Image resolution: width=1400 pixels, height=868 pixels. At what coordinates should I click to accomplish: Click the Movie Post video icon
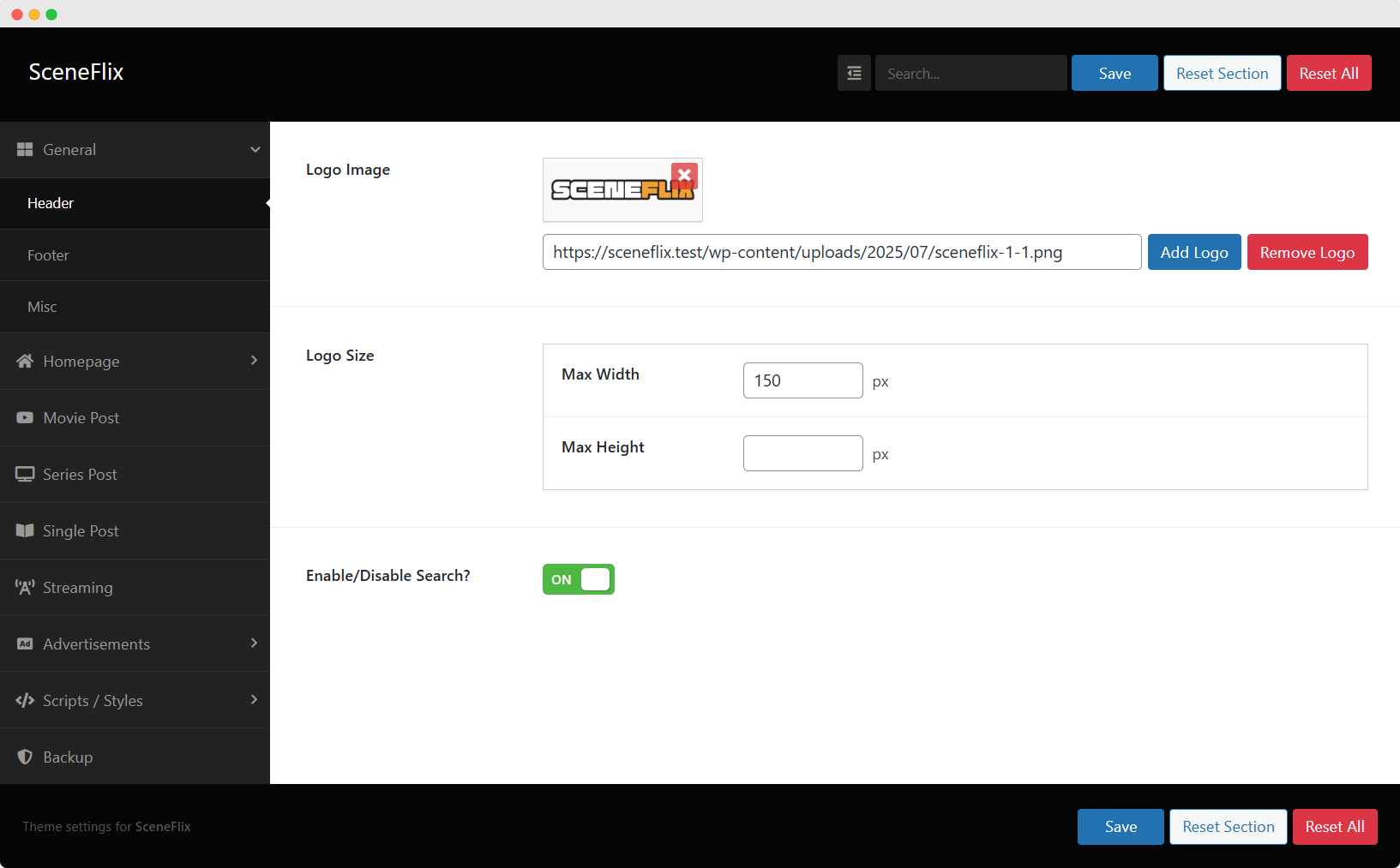pyautogui.click(x=25, y=417)
